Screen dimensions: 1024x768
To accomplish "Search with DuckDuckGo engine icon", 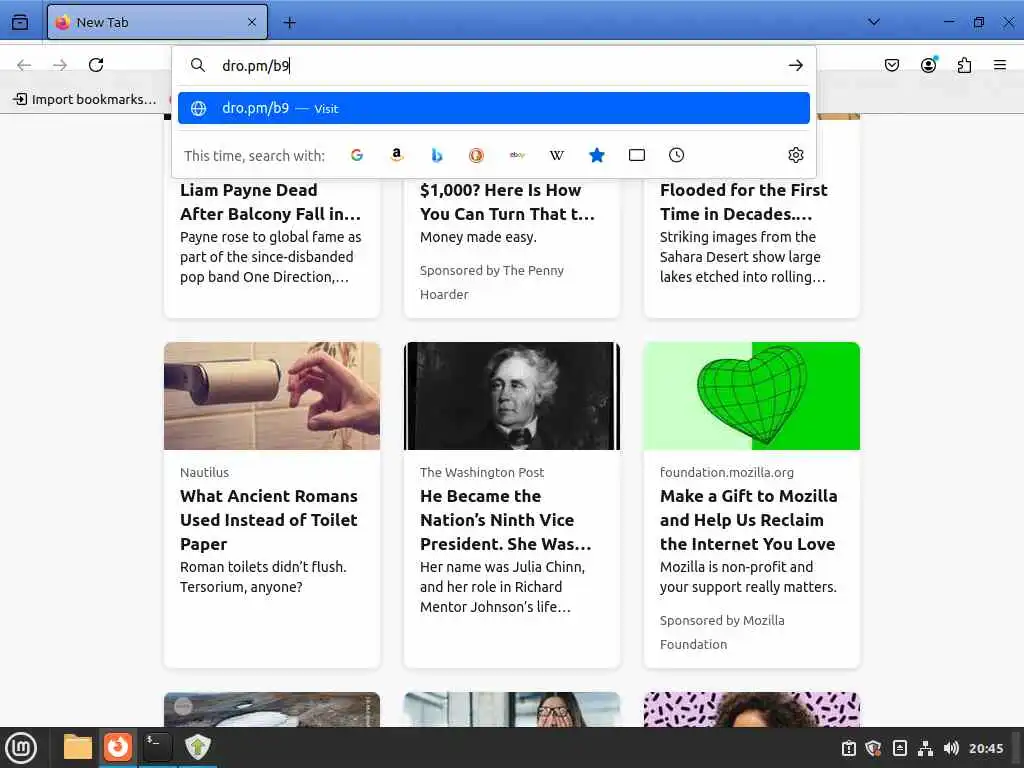I will point(476,155).
